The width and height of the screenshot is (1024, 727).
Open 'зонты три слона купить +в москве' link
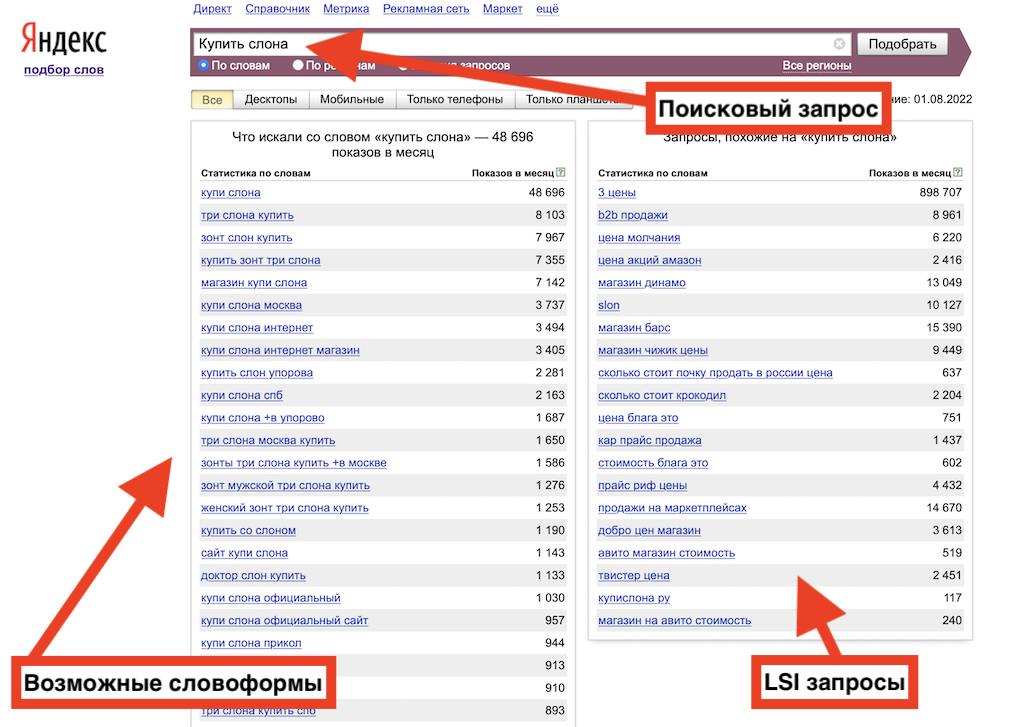(294, 463)
